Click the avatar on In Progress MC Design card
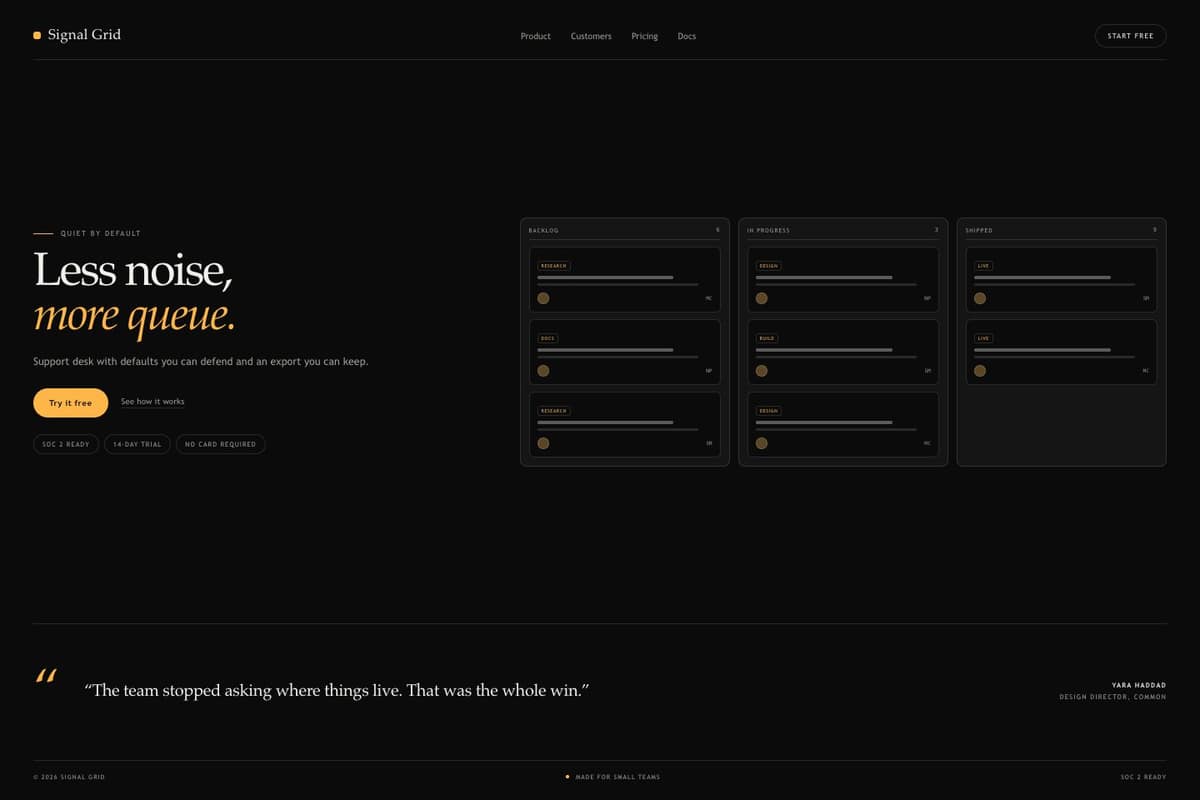 click(761, 443)
